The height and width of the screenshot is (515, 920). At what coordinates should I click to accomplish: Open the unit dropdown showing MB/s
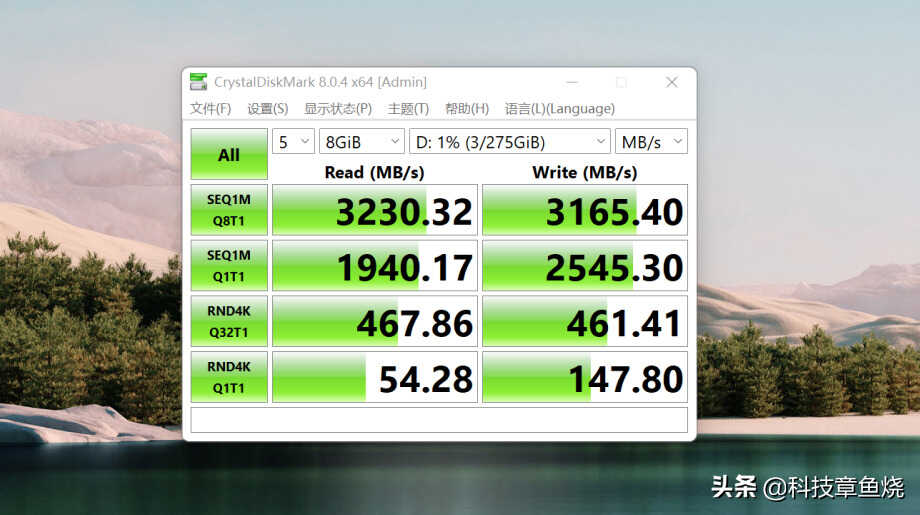[651, 141]
